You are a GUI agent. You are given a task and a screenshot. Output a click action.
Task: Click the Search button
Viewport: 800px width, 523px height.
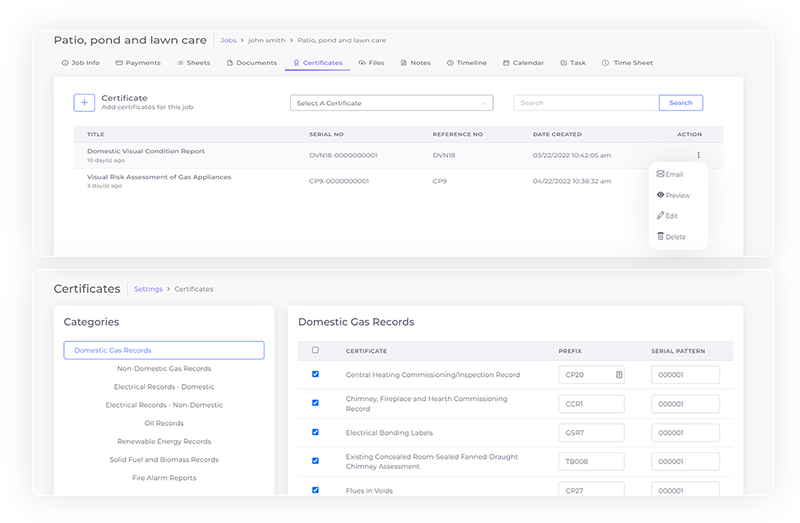(680, 103)
